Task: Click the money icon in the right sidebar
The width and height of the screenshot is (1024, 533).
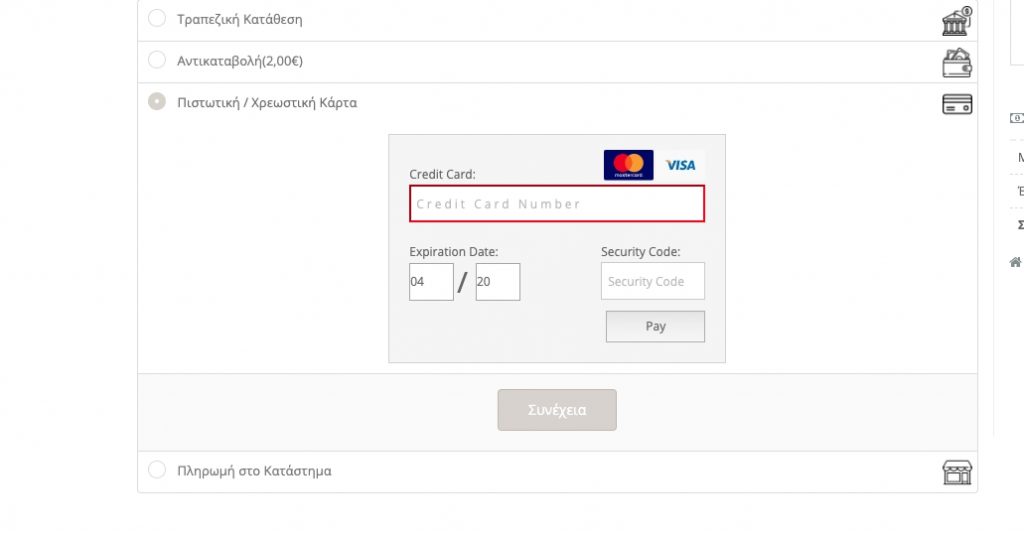Action: click(x=1017, y=118)
